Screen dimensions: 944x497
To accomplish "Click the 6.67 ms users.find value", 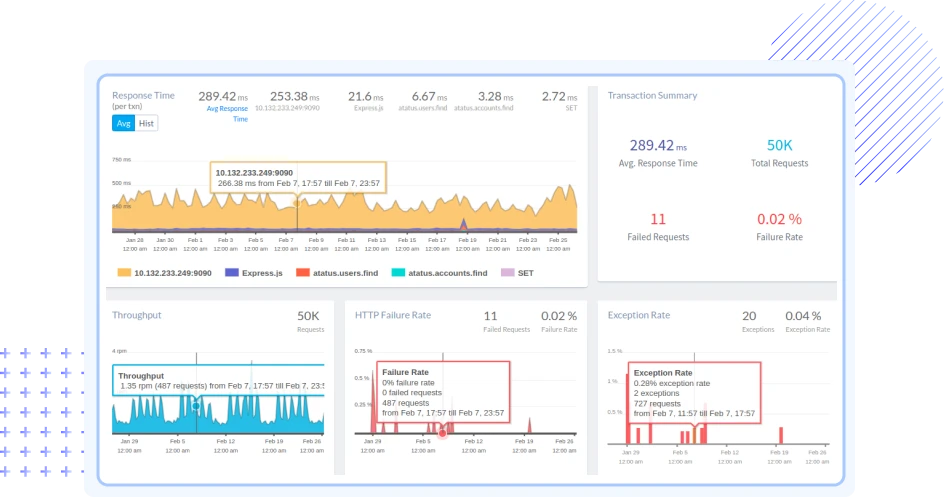I will [x=429, y=96].
